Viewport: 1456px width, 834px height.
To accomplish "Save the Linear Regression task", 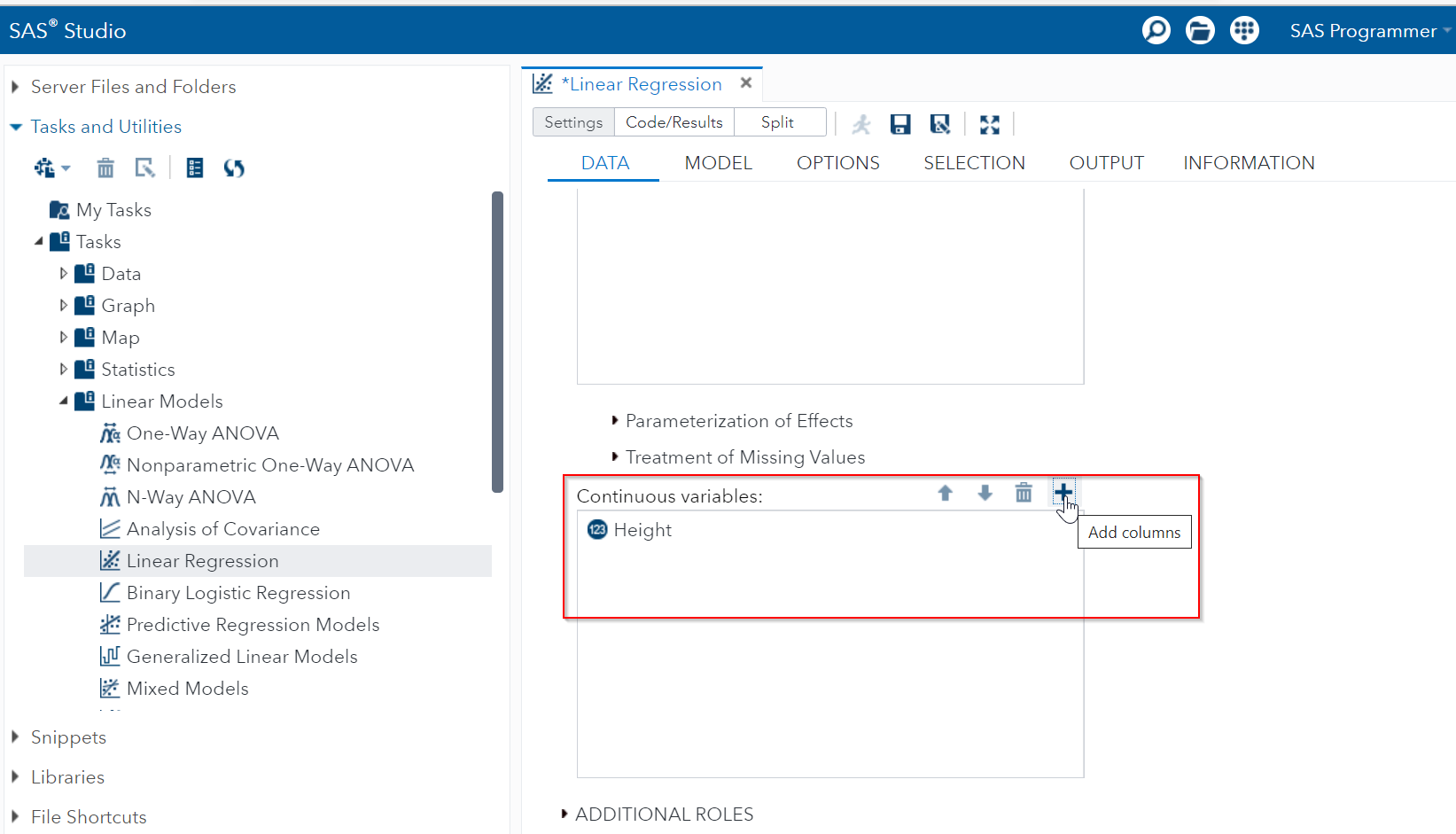I will click(900, 124).
